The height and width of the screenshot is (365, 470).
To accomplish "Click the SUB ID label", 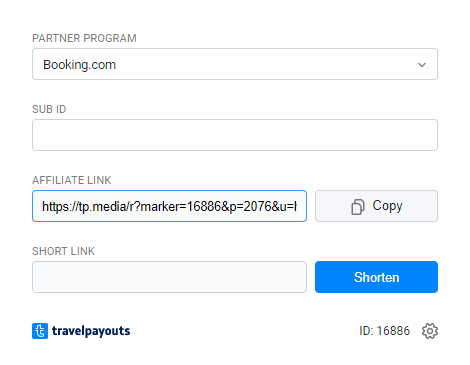I will click(x=49, y=109).
